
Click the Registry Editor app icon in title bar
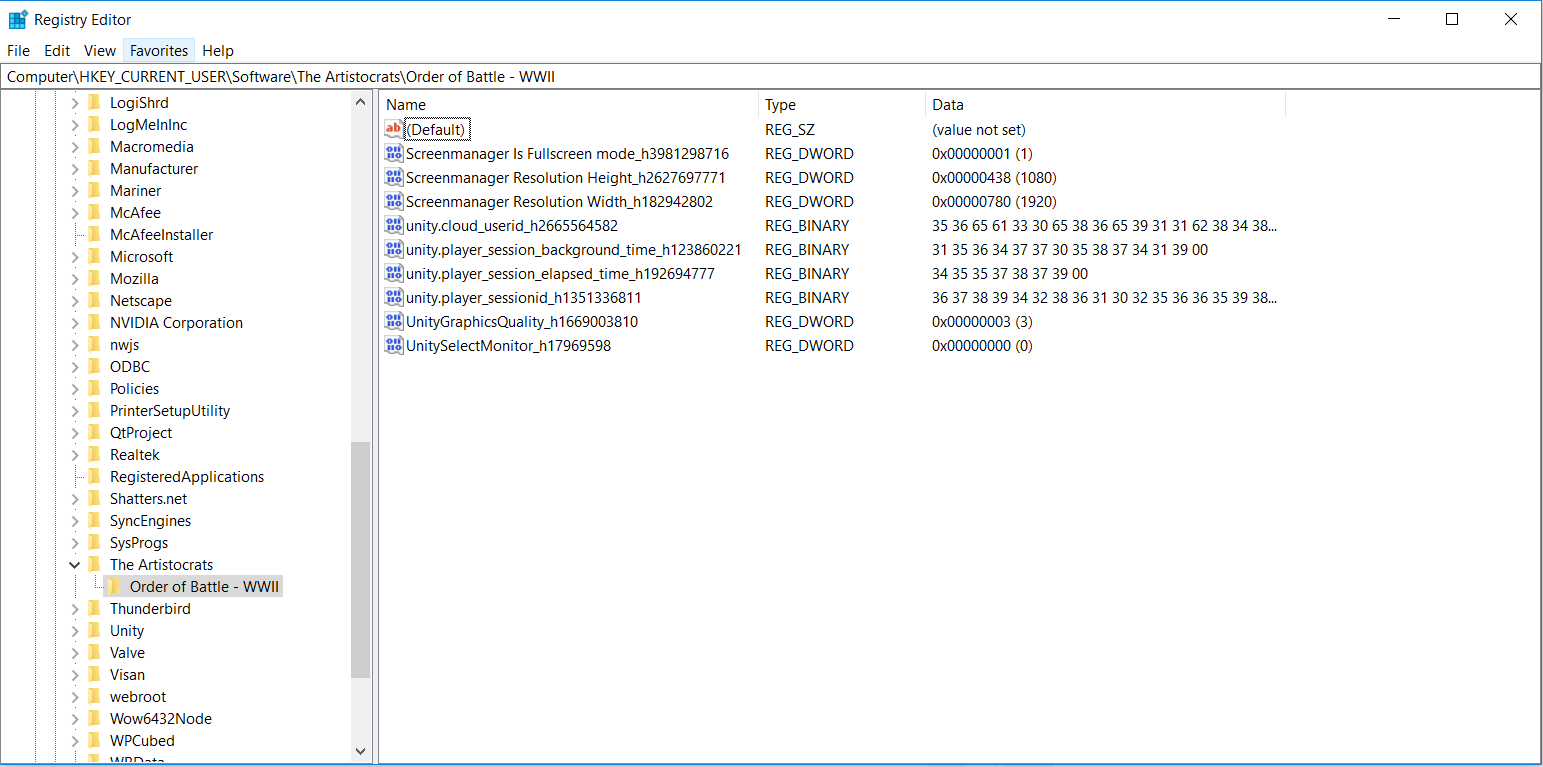tap(18, 19)
